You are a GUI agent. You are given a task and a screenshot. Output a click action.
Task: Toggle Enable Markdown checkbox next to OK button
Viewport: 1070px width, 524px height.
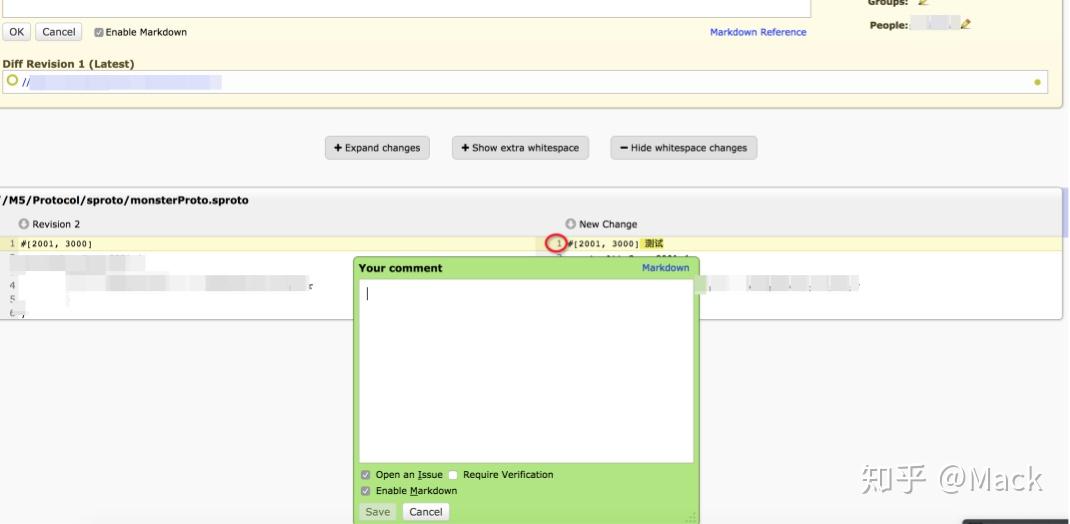[x=98, y=32]
